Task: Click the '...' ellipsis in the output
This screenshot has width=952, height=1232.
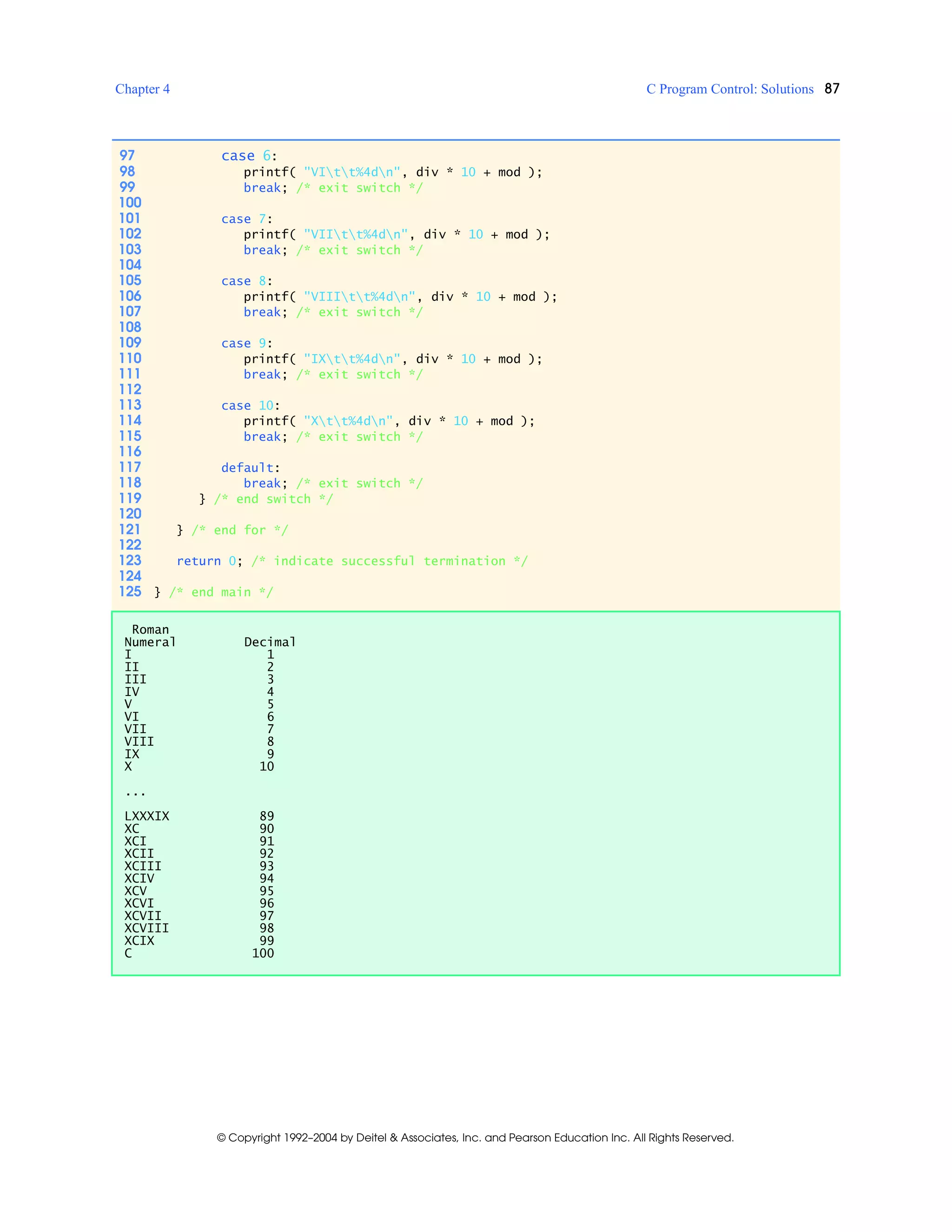Action: coord(135,794)
